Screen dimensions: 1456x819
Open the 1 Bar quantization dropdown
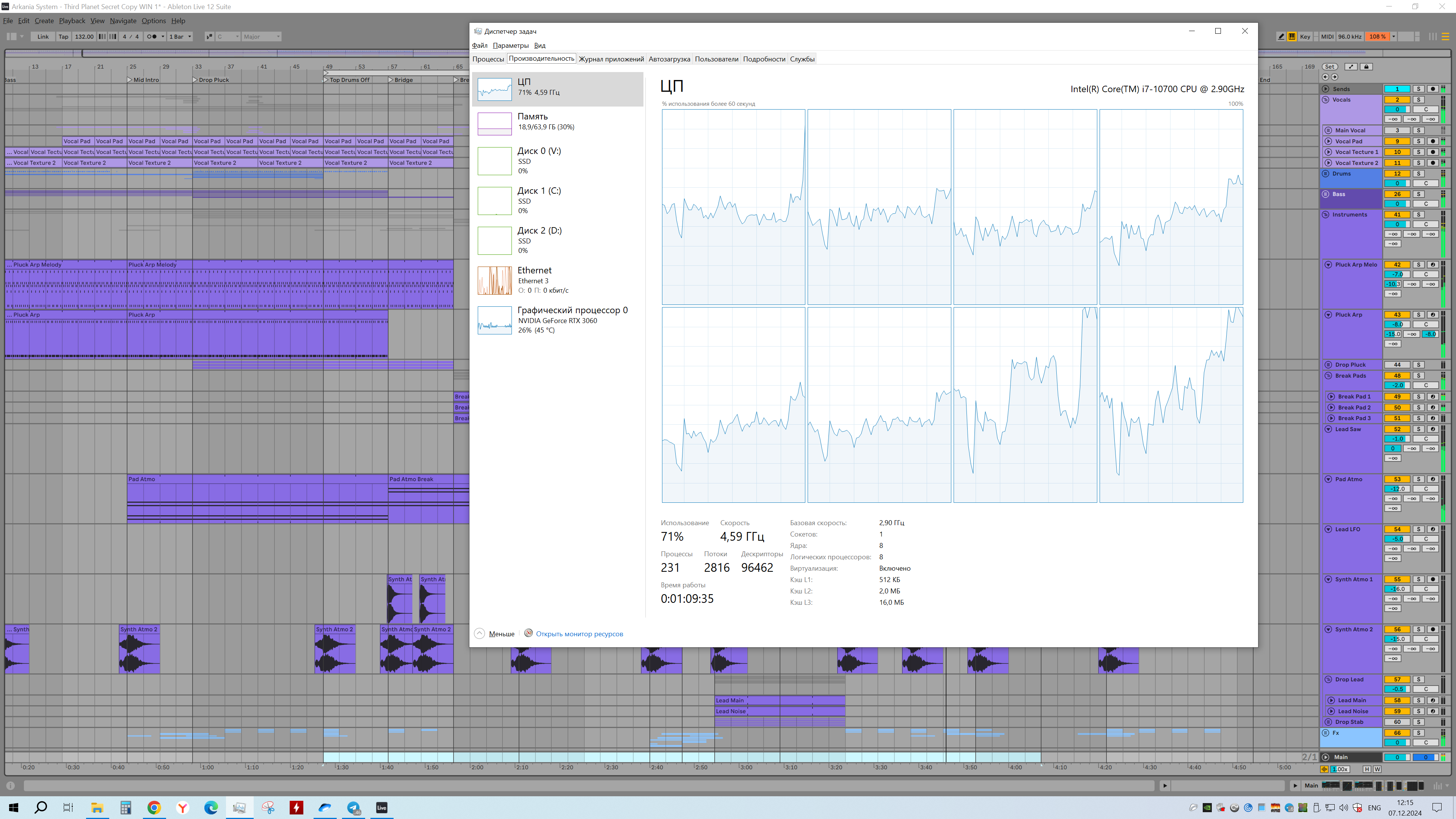[x=180, y=37]
